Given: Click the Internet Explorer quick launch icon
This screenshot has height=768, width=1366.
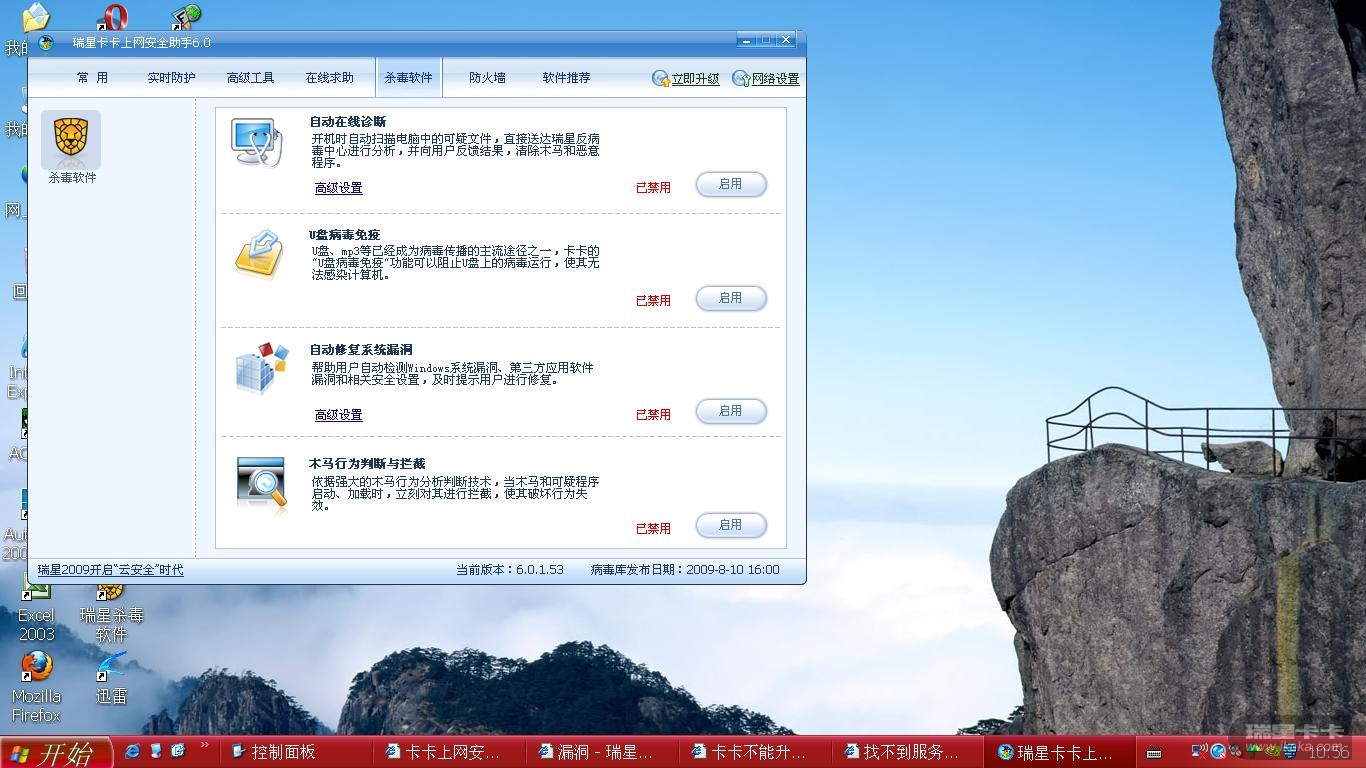Looking at the screenshot, I should tap(132, 751).
